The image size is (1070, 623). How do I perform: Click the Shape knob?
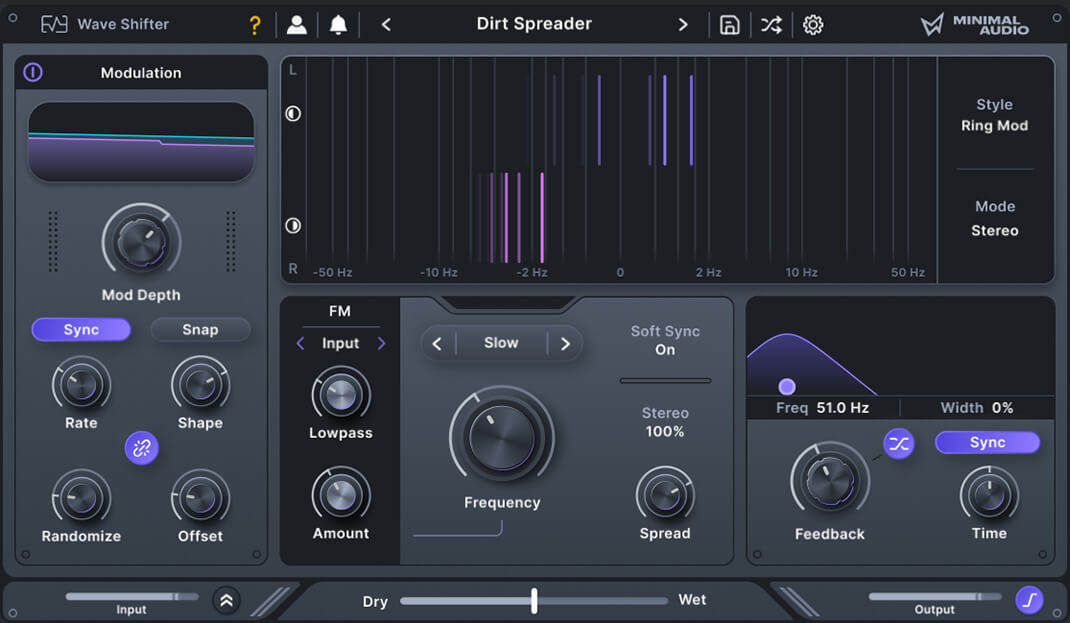200,385
